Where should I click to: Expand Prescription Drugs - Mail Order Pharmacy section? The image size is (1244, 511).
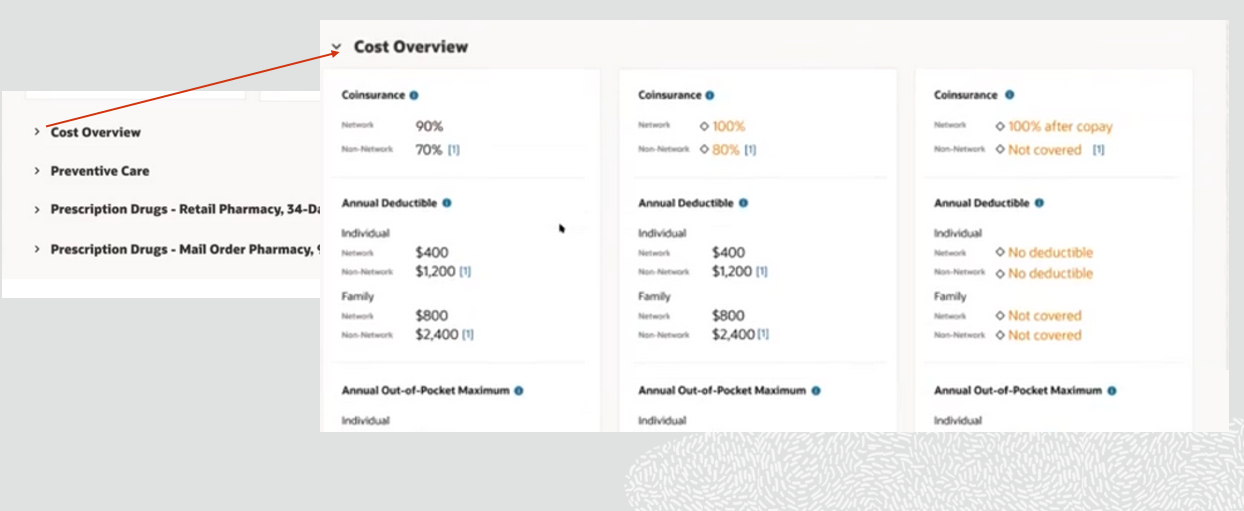pos(37,249)
